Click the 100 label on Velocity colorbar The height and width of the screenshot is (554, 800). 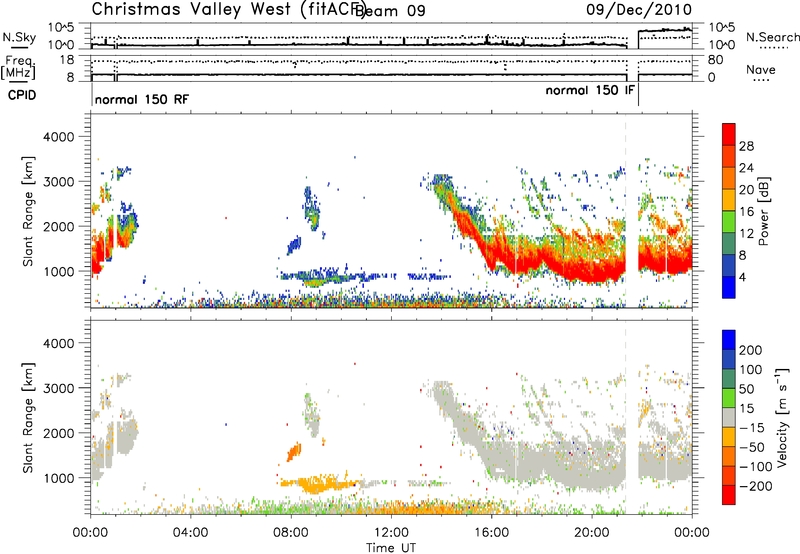[x=751, y=370]
